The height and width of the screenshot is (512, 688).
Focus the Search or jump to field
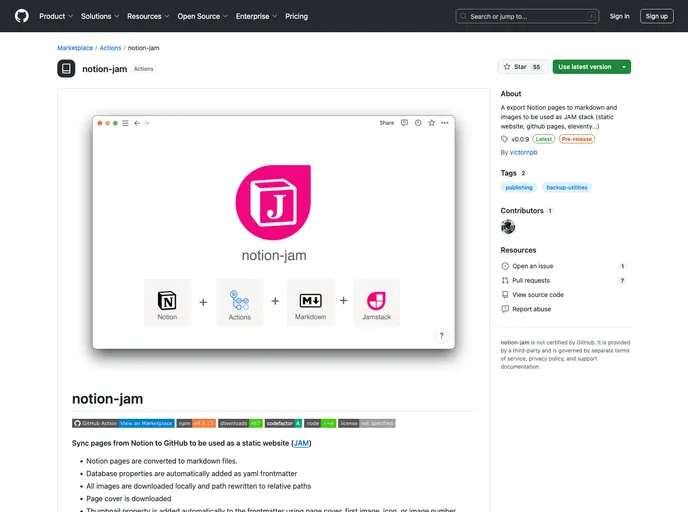527,16
